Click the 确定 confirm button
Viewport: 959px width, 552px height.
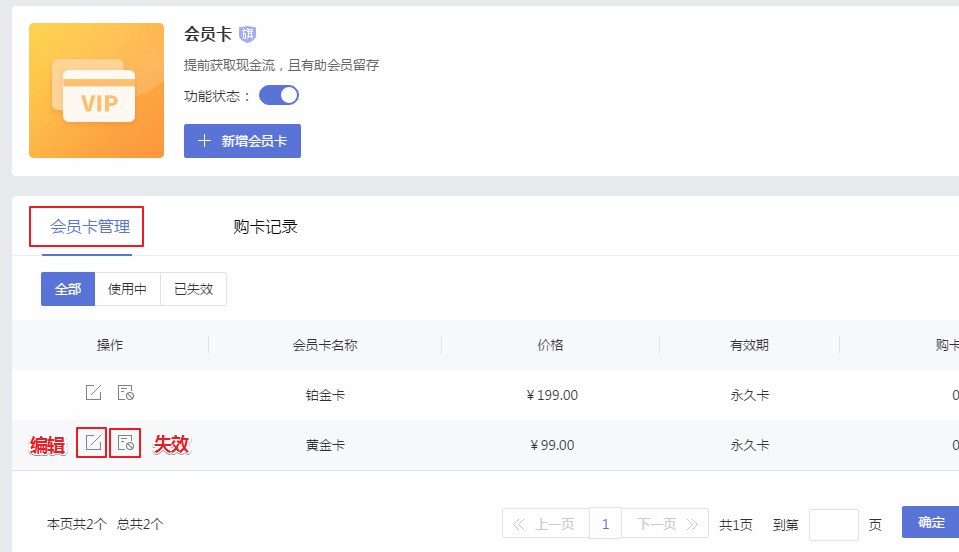coord(931,522)
